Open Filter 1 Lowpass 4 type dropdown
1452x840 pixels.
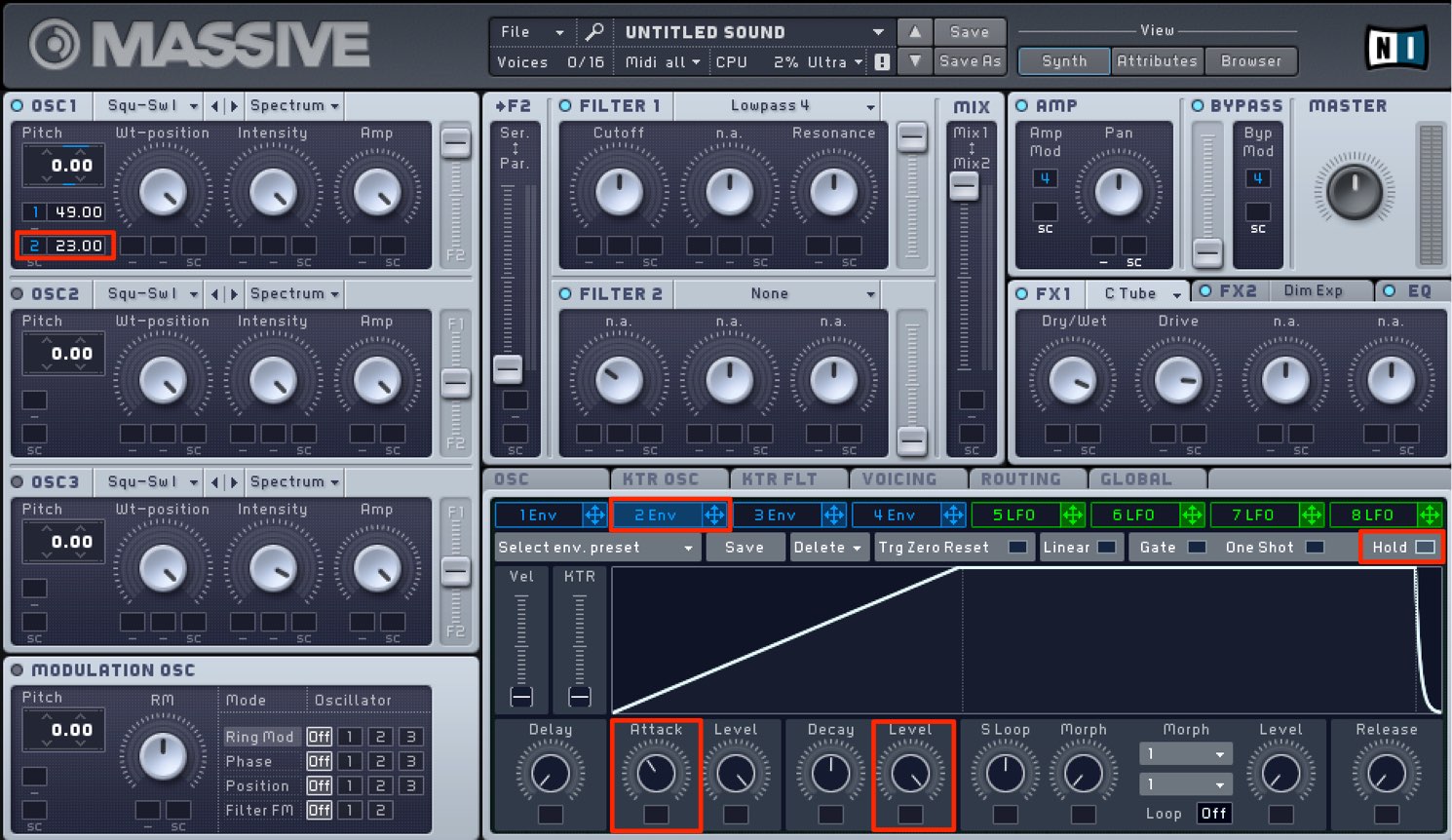point(777,105)
